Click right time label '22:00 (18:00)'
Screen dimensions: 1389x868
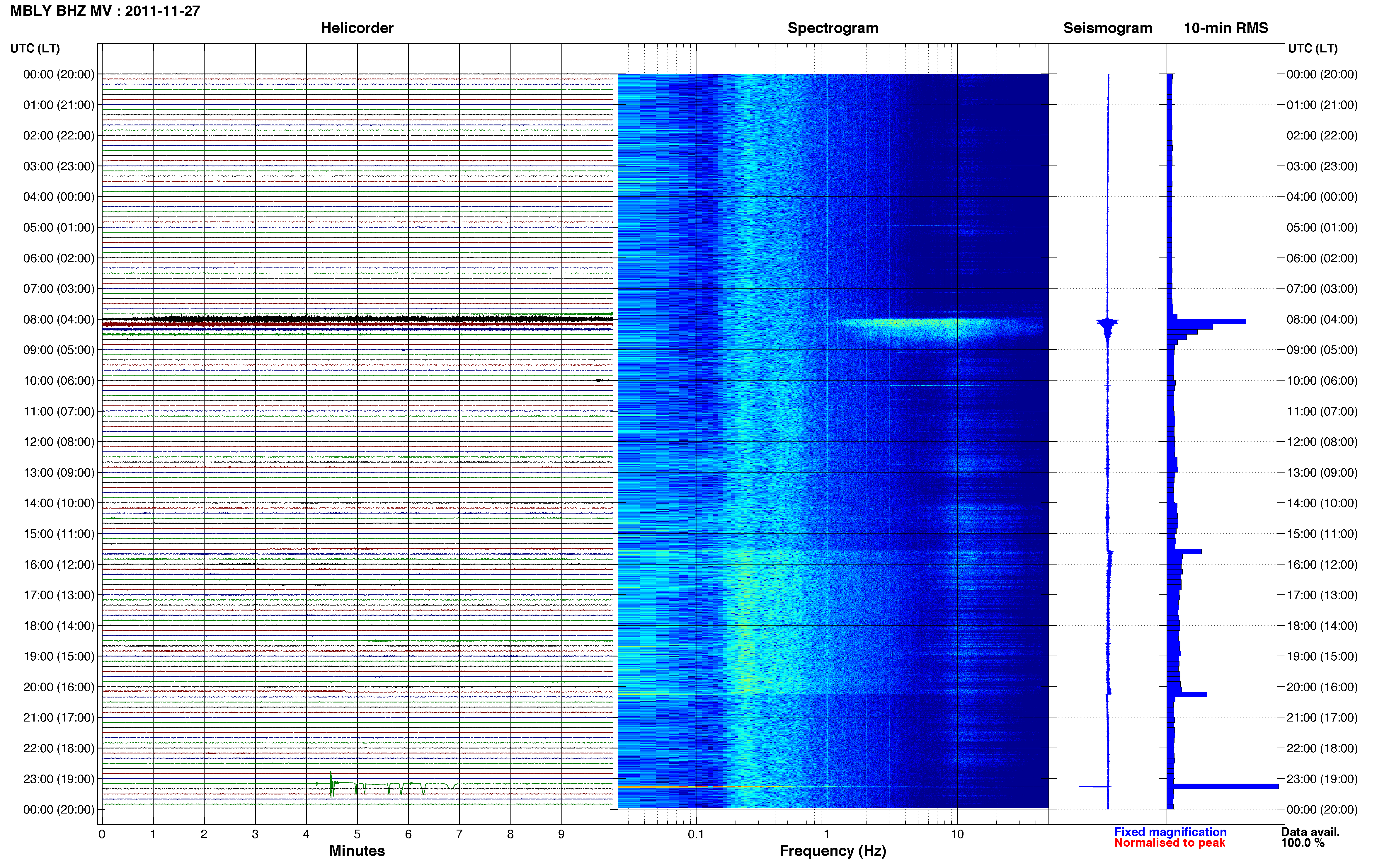click(1322, 748)
